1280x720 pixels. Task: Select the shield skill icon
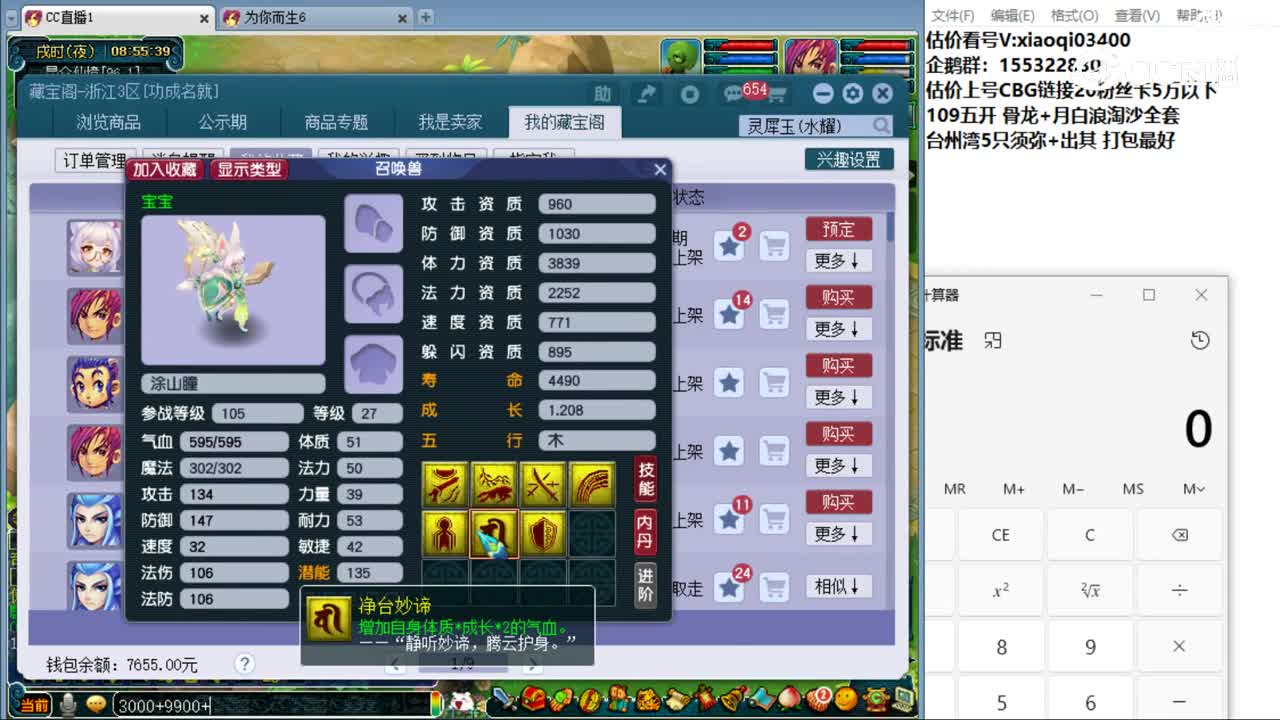(x=543, y=534)
